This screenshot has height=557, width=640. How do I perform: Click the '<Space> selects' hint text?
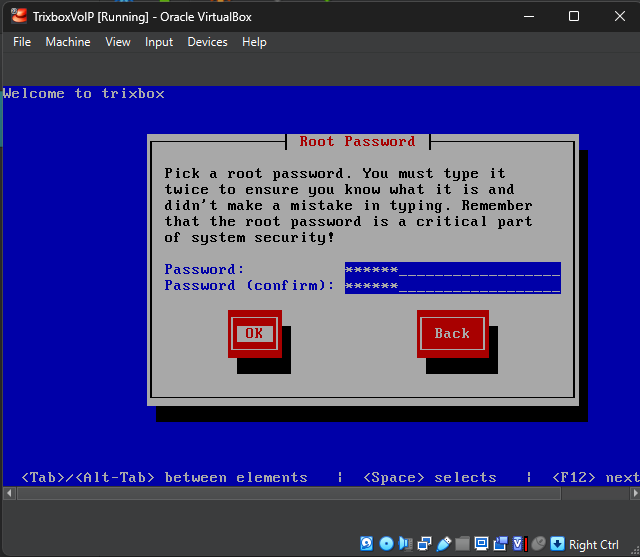coord(430,477)
